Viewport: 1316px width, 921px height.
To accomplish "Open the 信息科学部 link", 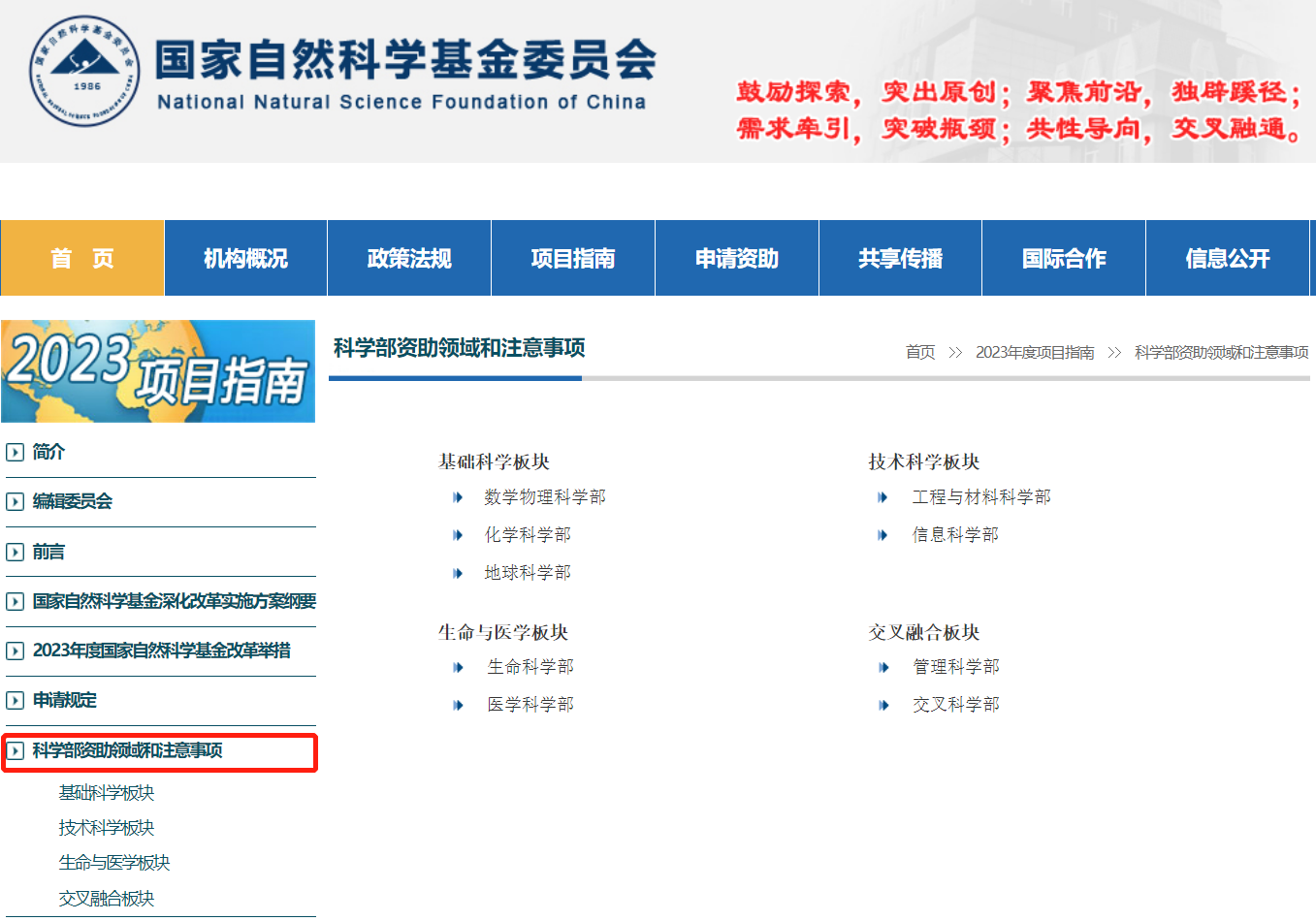I will tap(955, 535).
